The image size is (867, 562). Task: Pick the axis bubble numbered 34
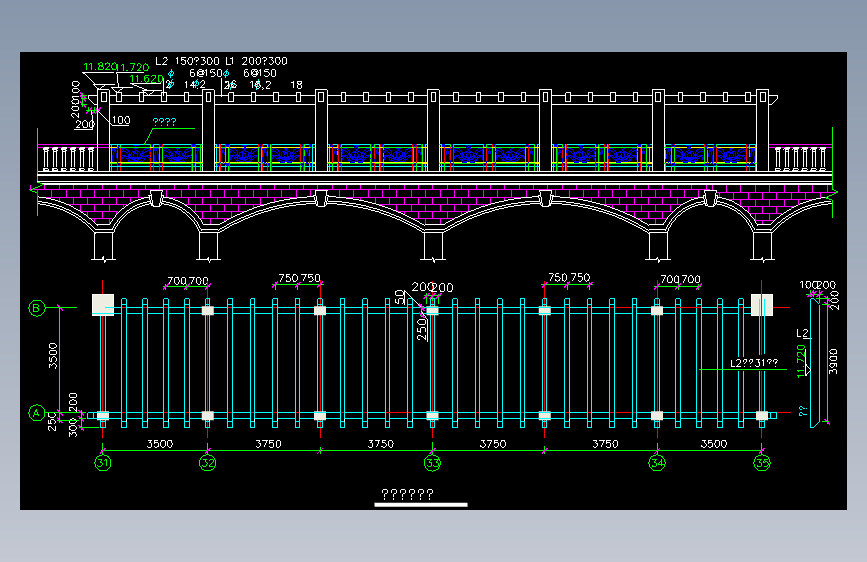pos(657,462)
